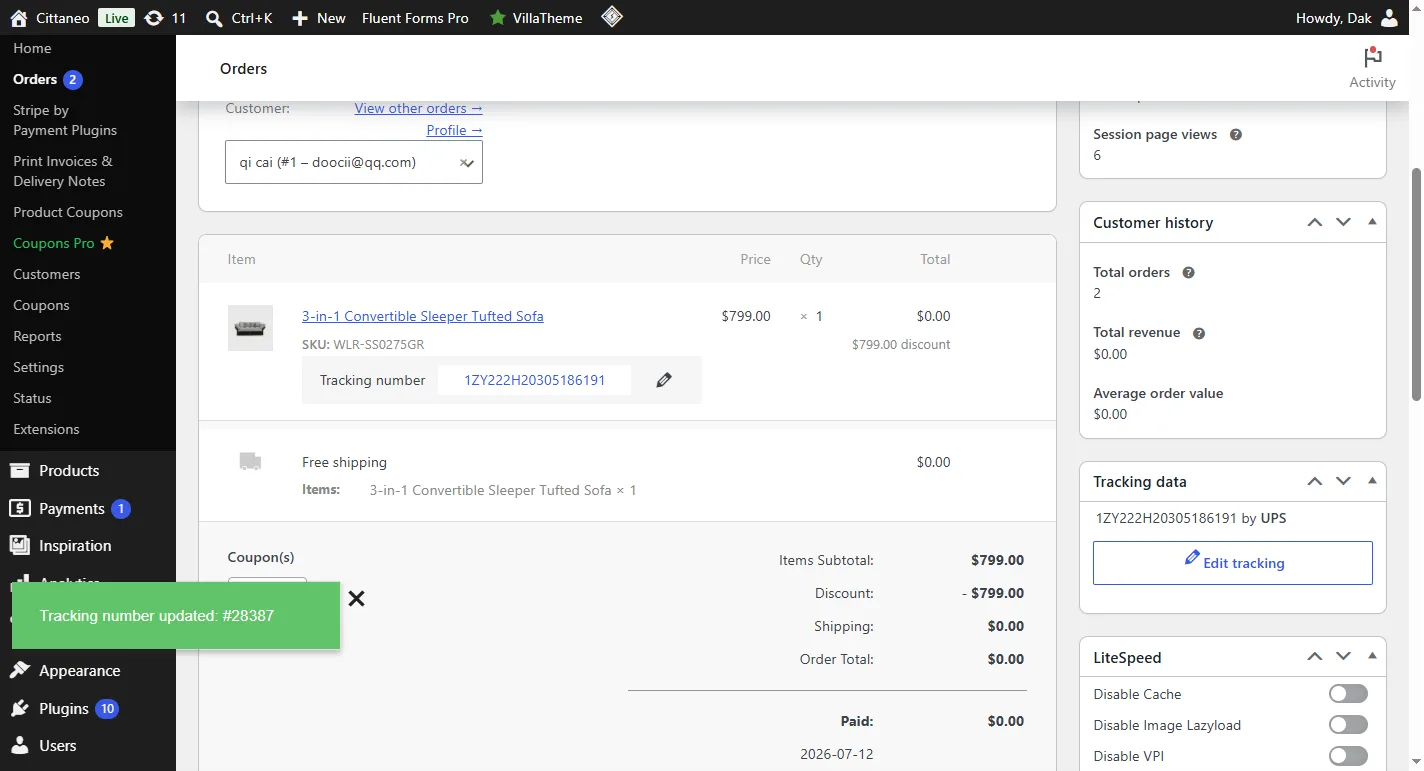The image size is (1424, 771).
Task: Click the Products menu icon
Action: [x=19, y=470]
